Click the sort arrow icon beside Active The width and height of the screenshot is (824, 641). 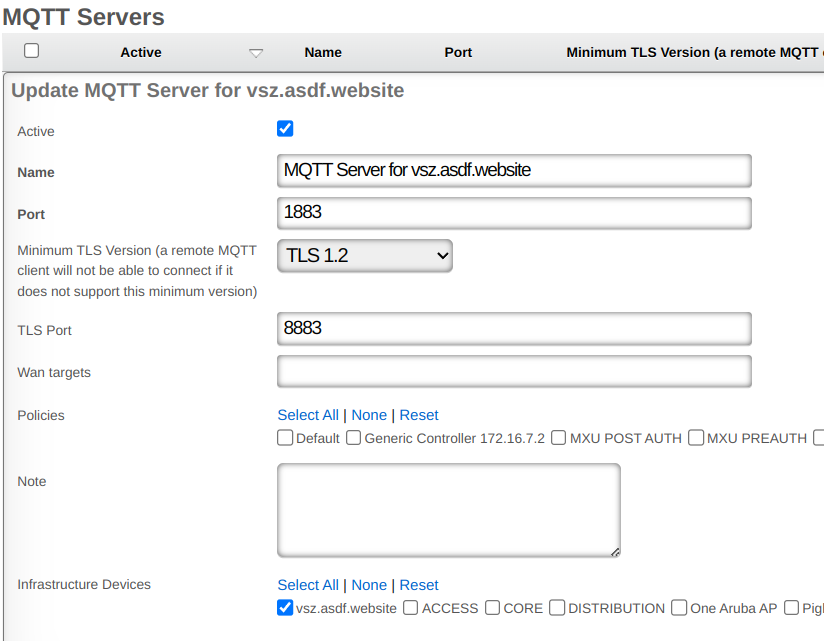(256, 53)
